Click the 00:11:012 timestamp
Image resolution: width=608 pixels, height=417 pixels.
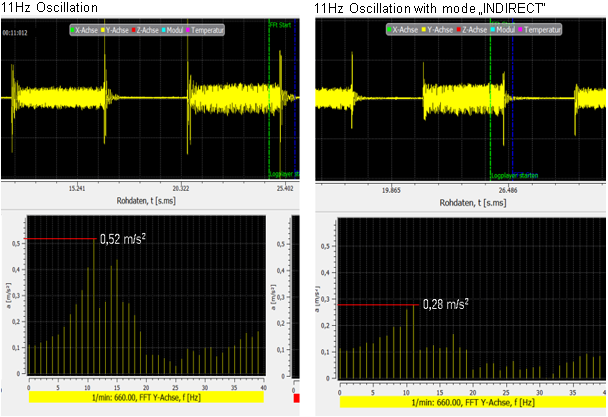(15, 33)
